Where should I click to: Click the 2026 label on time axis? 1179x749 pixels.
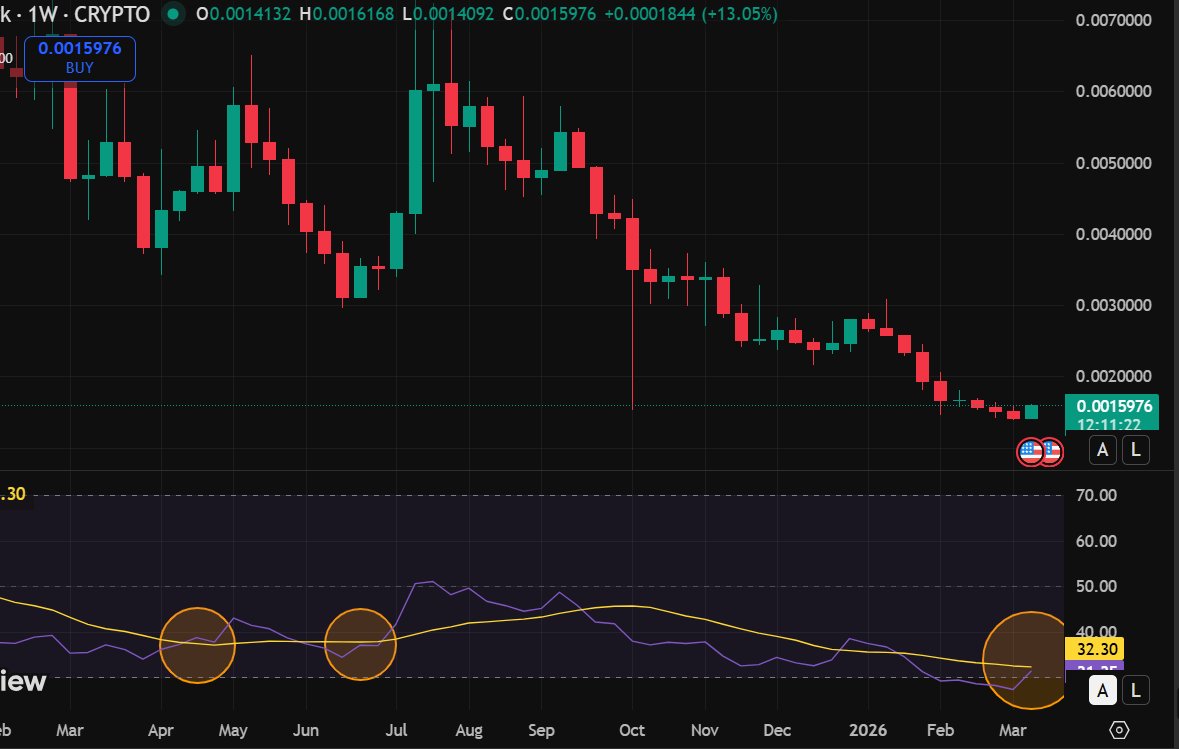coord(867,730)
